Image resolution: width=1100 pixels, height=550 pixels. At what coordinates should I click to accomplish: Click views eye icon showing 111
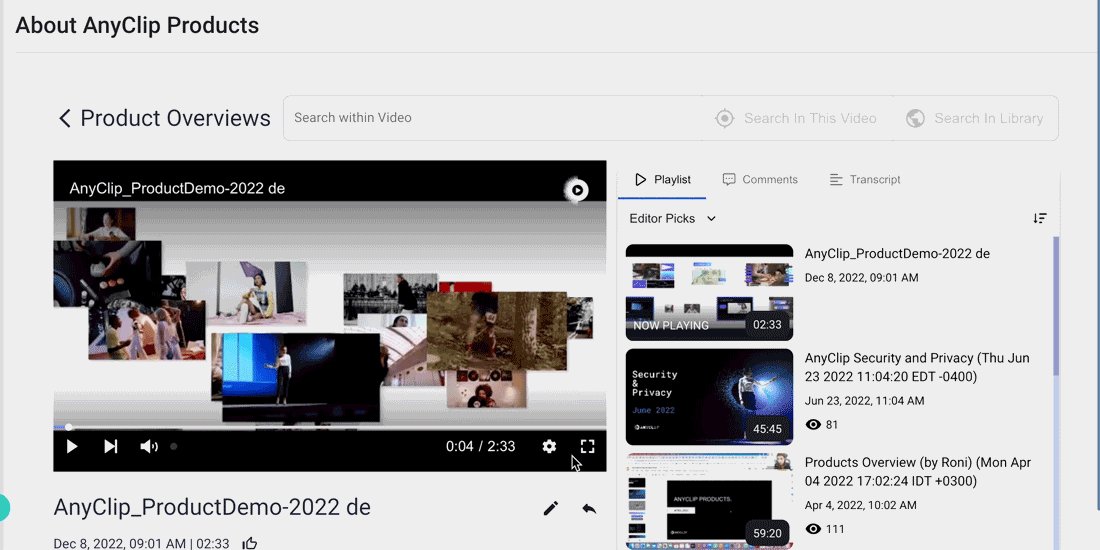pyautogui.click(x=813, y=529)
